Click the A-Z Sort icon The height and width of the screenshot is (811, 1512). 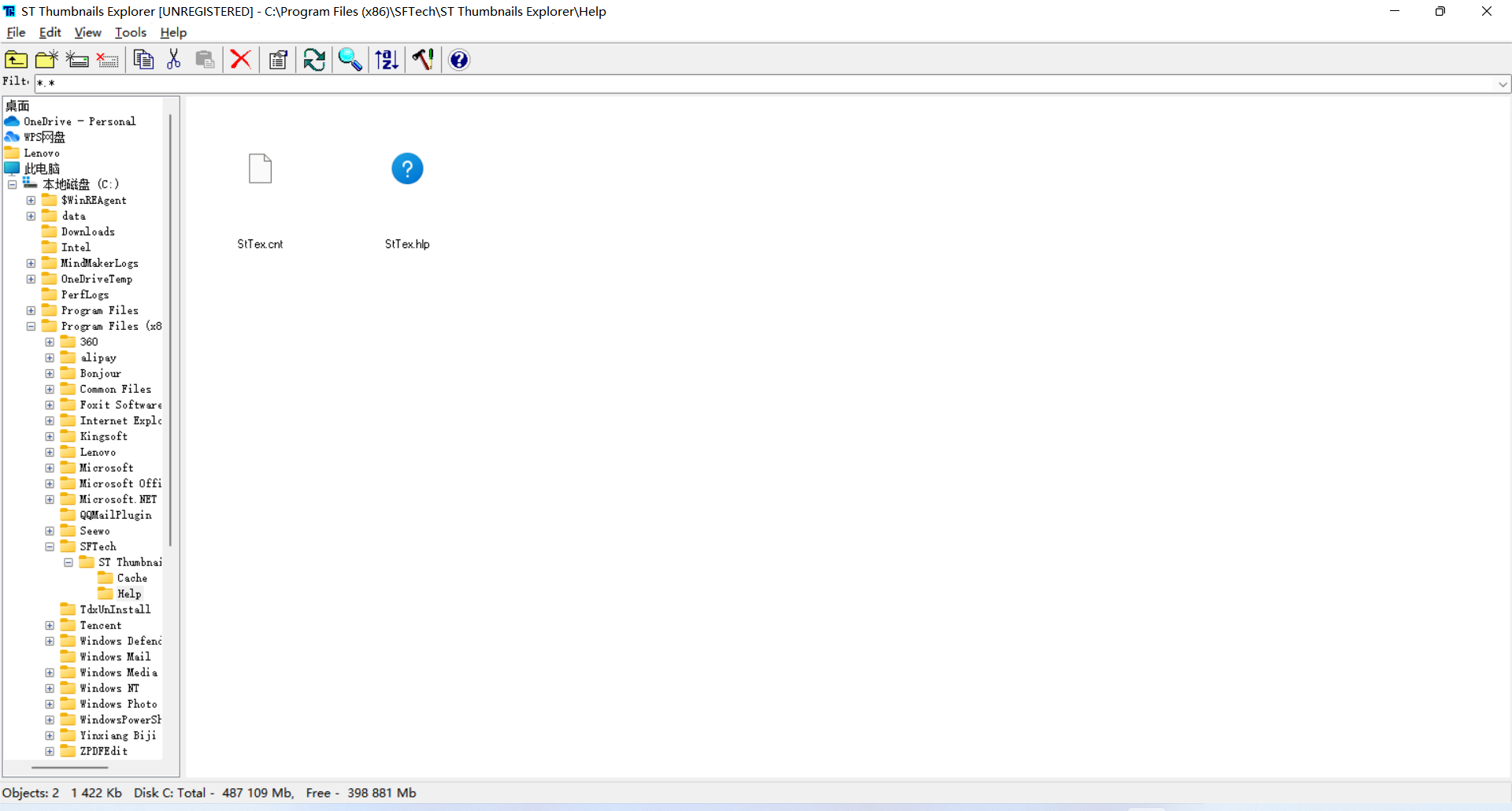pyautogui.click(x=387, y=60)
